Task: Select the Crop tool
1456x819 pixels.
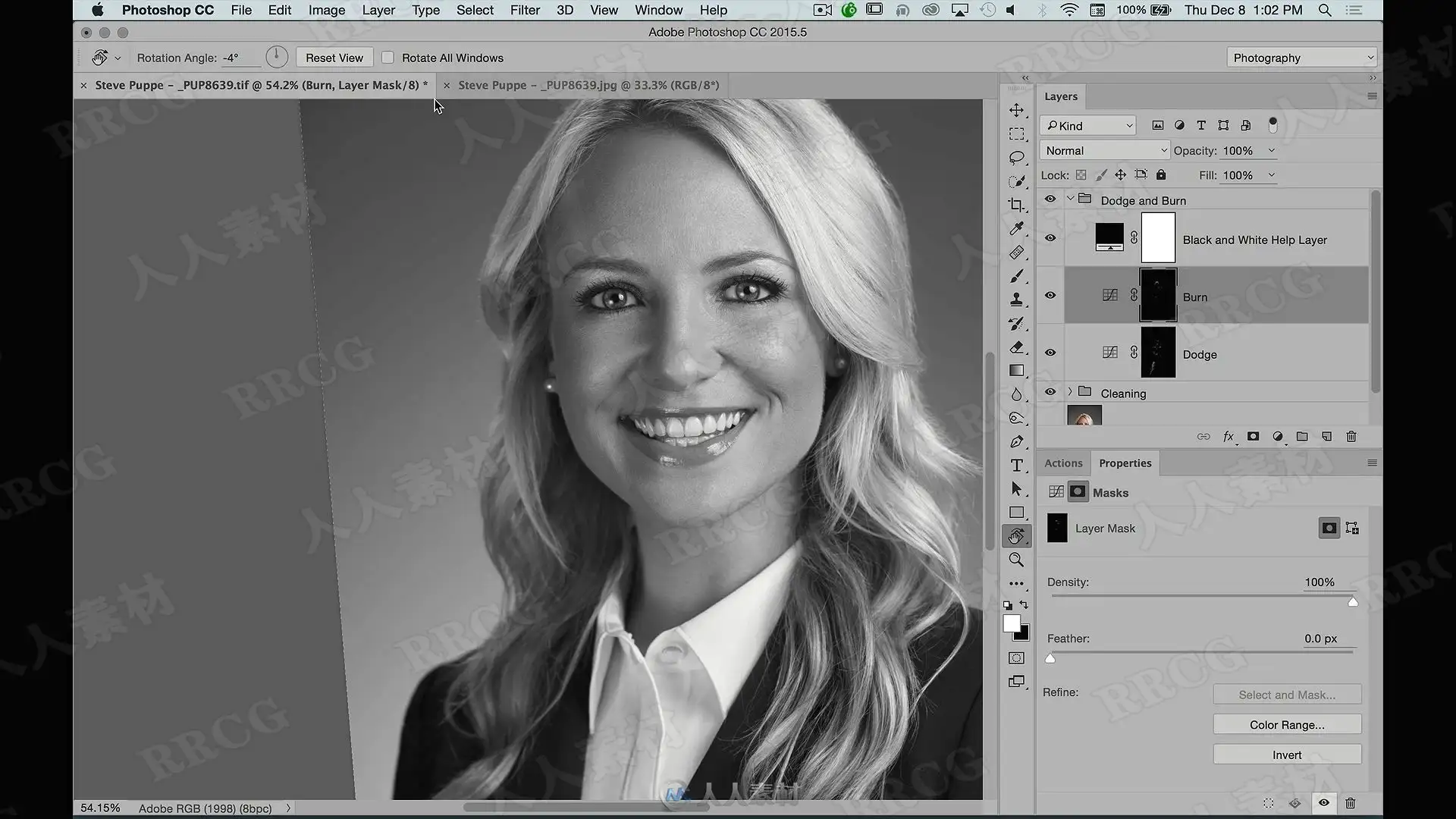Action: pos(1016,205)
